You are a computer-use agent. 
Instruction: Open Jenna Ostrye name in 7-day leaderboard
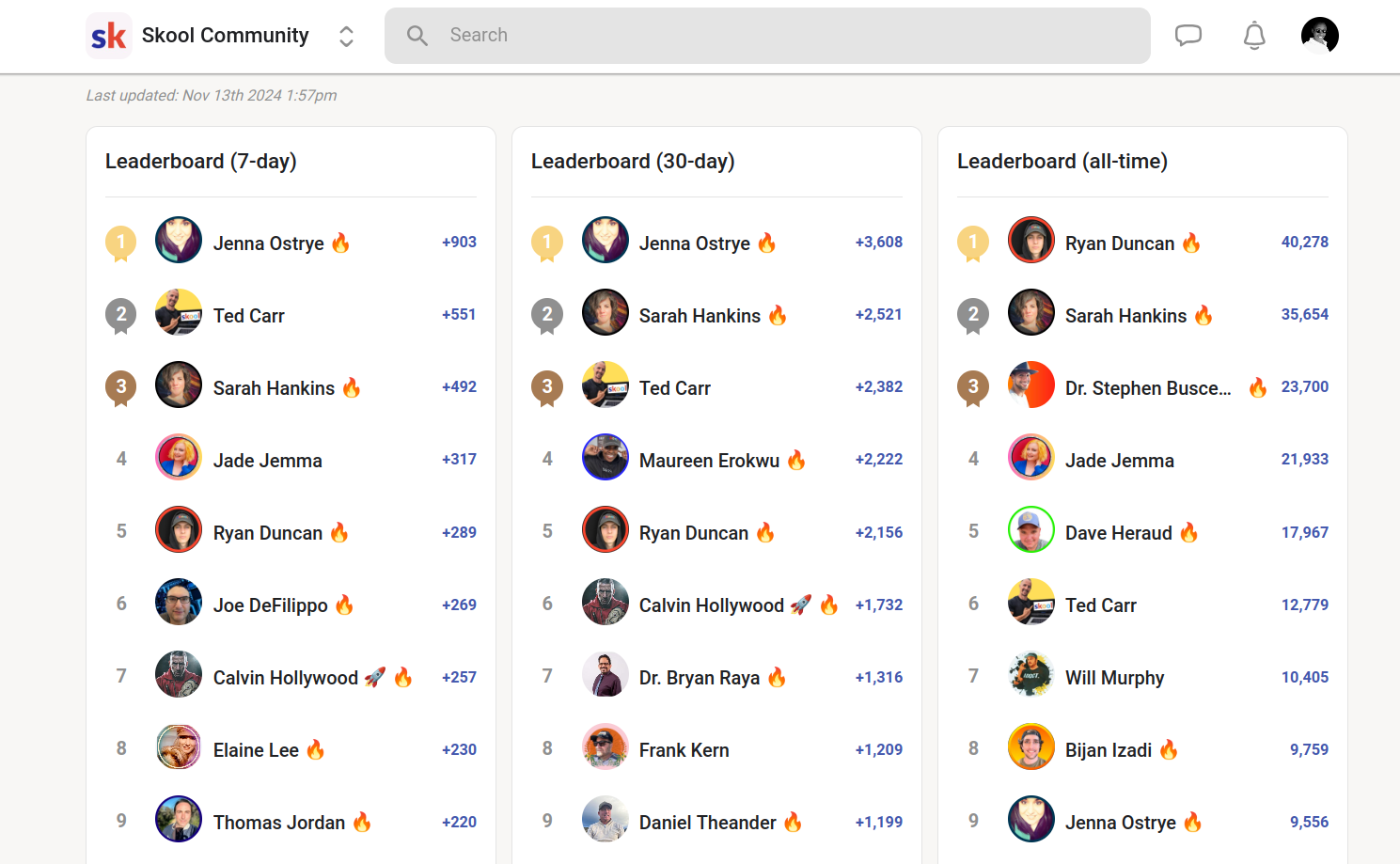(x=269, y=243)
